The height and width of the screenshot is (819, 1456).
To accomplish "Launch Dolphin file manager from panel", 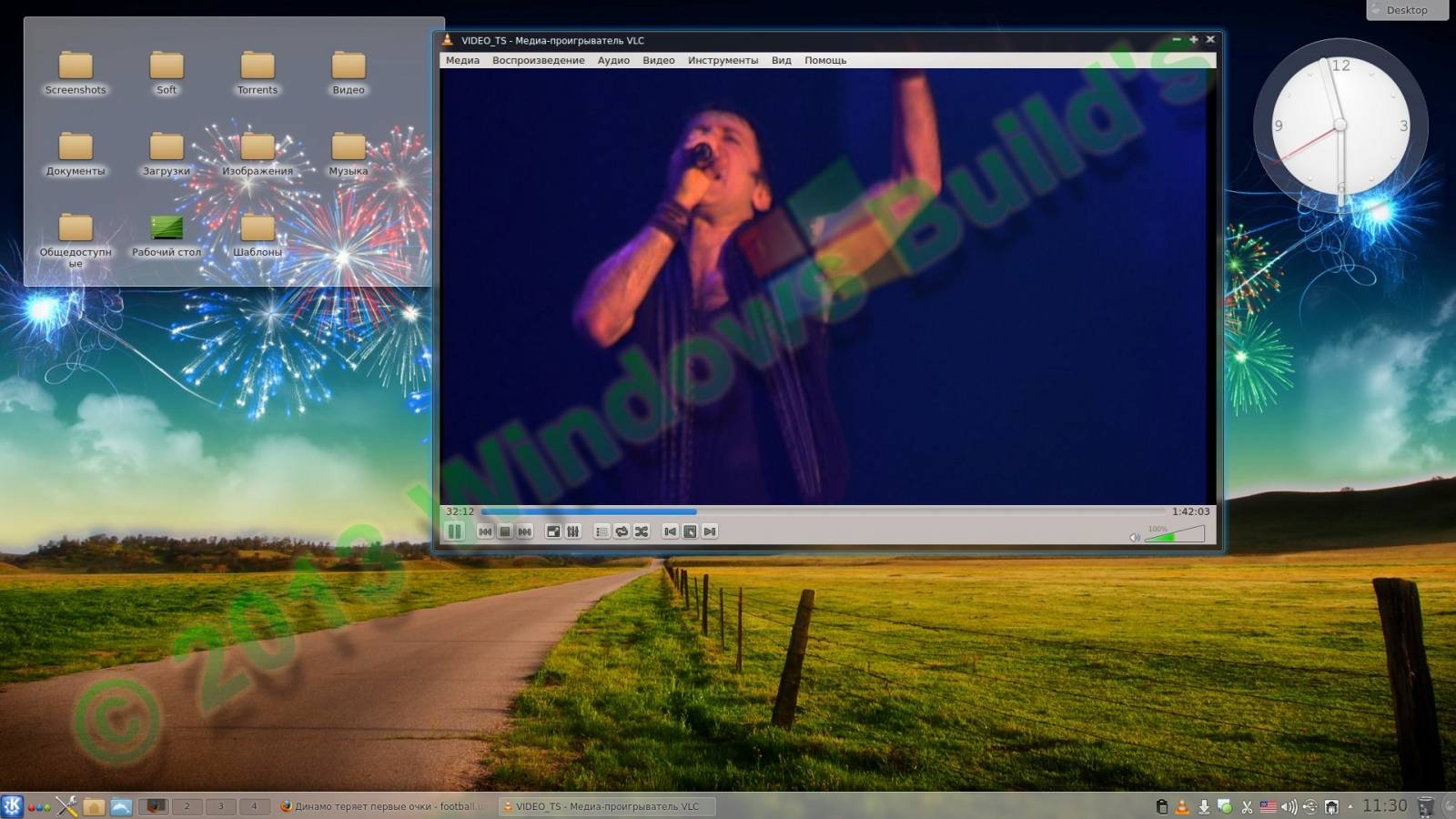I will click(x=121, y=806).
